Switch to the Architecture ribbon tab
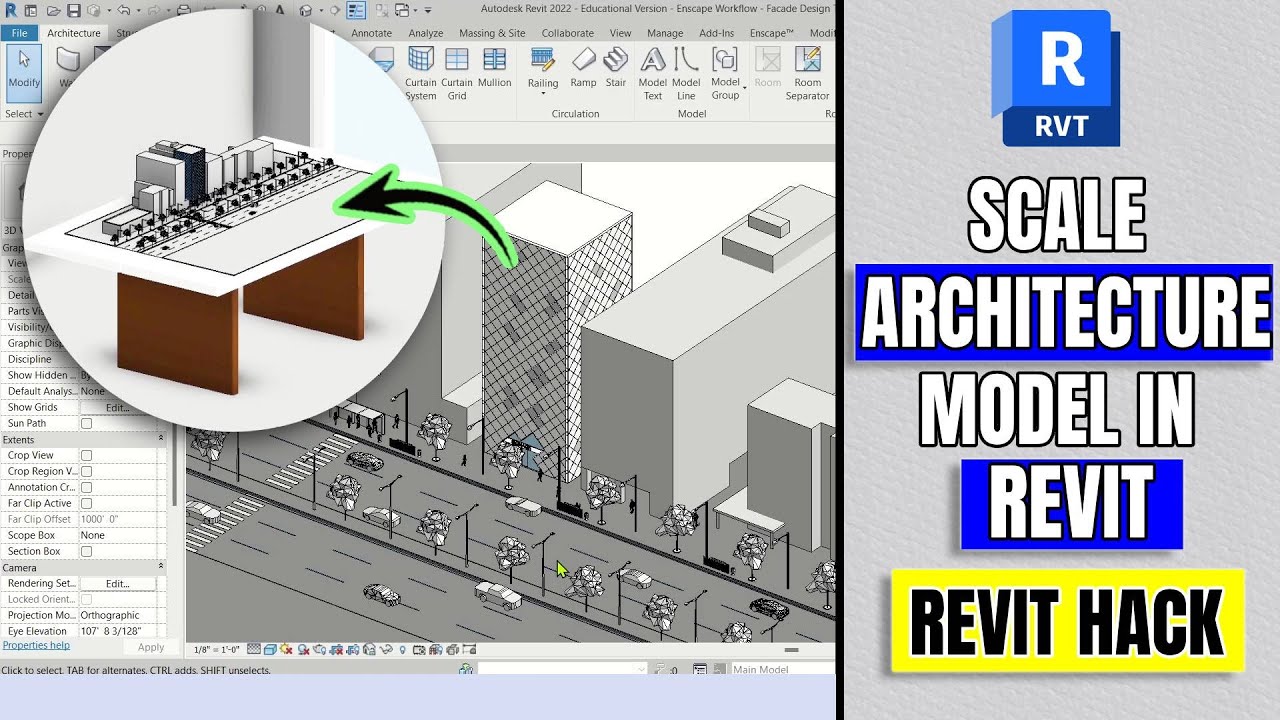The height and width of the screenshot is (720, 1280). pos(74,33)
